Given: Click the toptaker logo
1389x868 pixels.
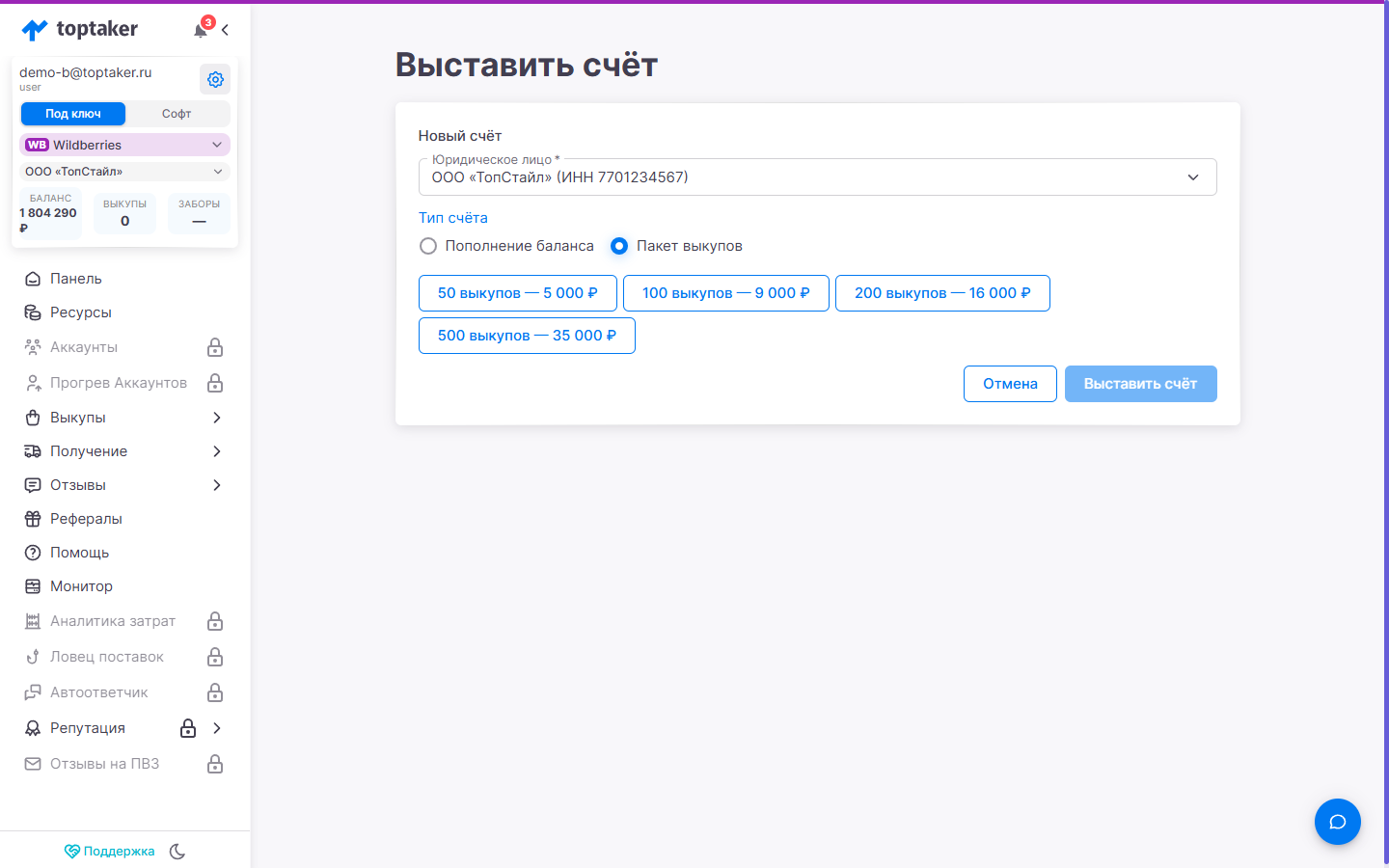Looking at the screenshot, I should (80, 30).
